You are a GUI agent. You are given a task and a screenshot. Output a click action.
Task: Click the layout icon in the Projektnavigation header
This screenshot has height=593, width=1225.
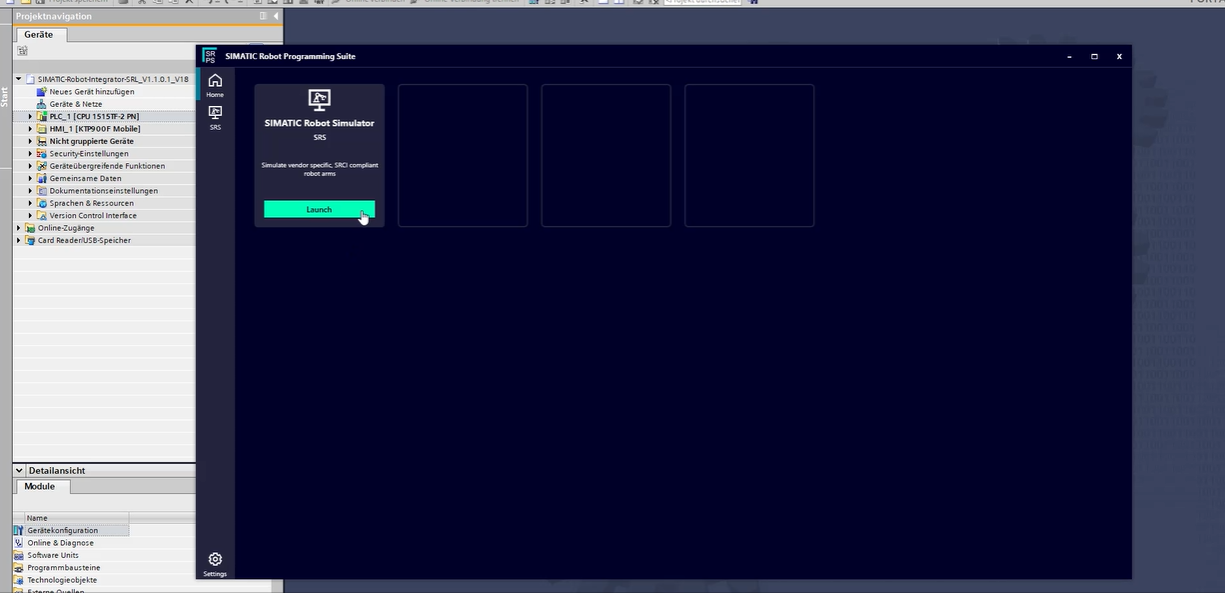263,16
